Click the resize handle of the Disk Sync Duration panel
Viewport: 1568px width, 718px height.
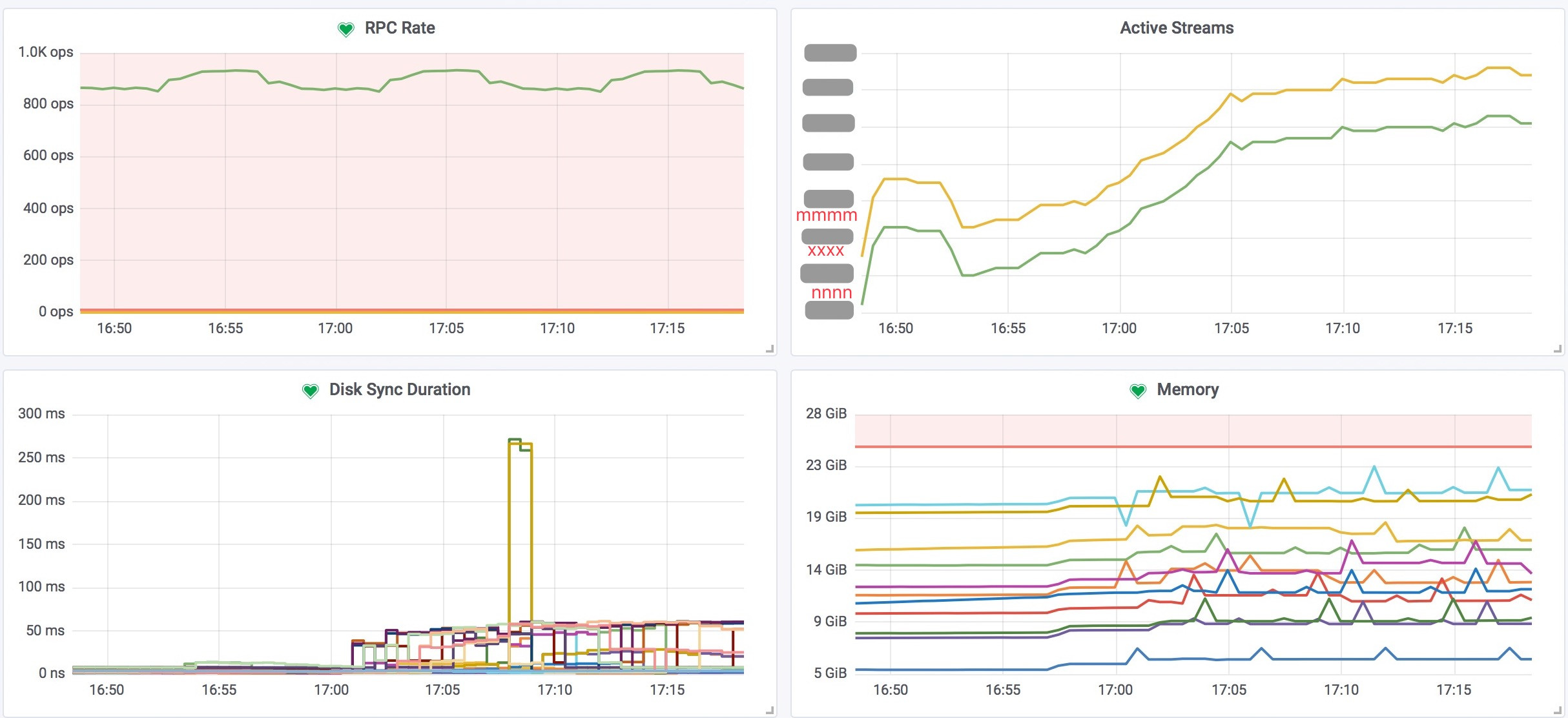[x=770, y=710]
